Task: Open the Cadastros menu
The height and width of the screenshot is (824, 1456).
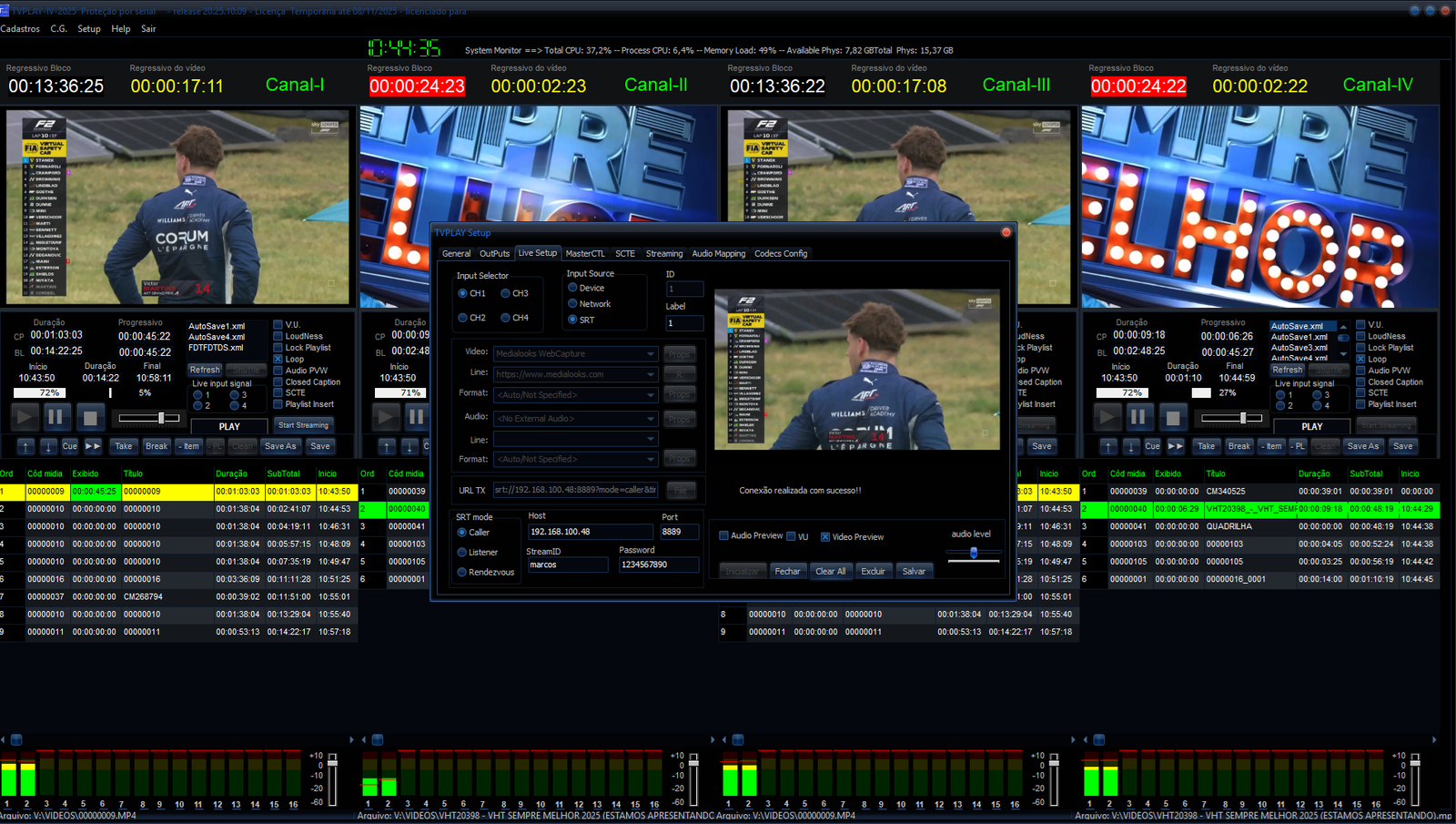Action: (x=18, y=28)
